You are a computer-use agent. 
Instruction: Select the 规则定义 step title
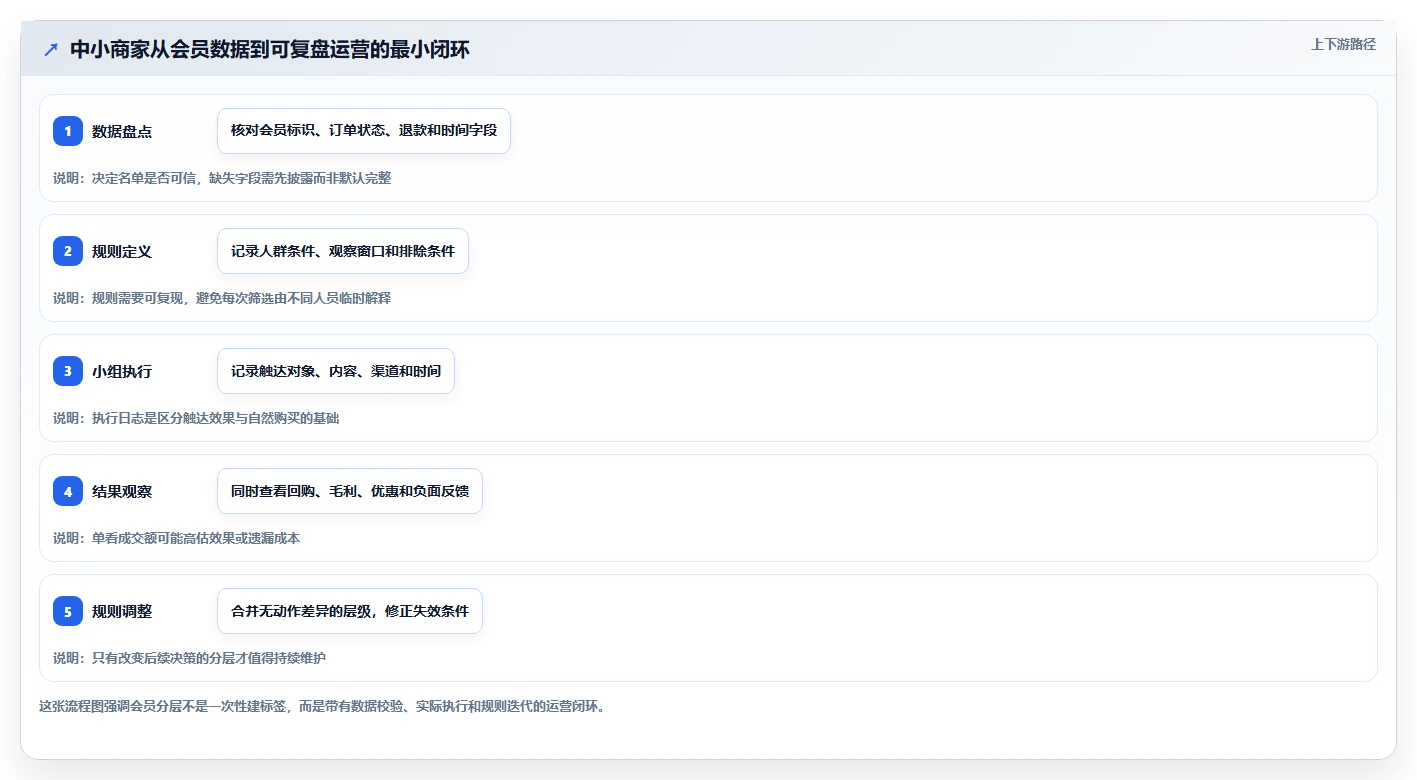122,251
